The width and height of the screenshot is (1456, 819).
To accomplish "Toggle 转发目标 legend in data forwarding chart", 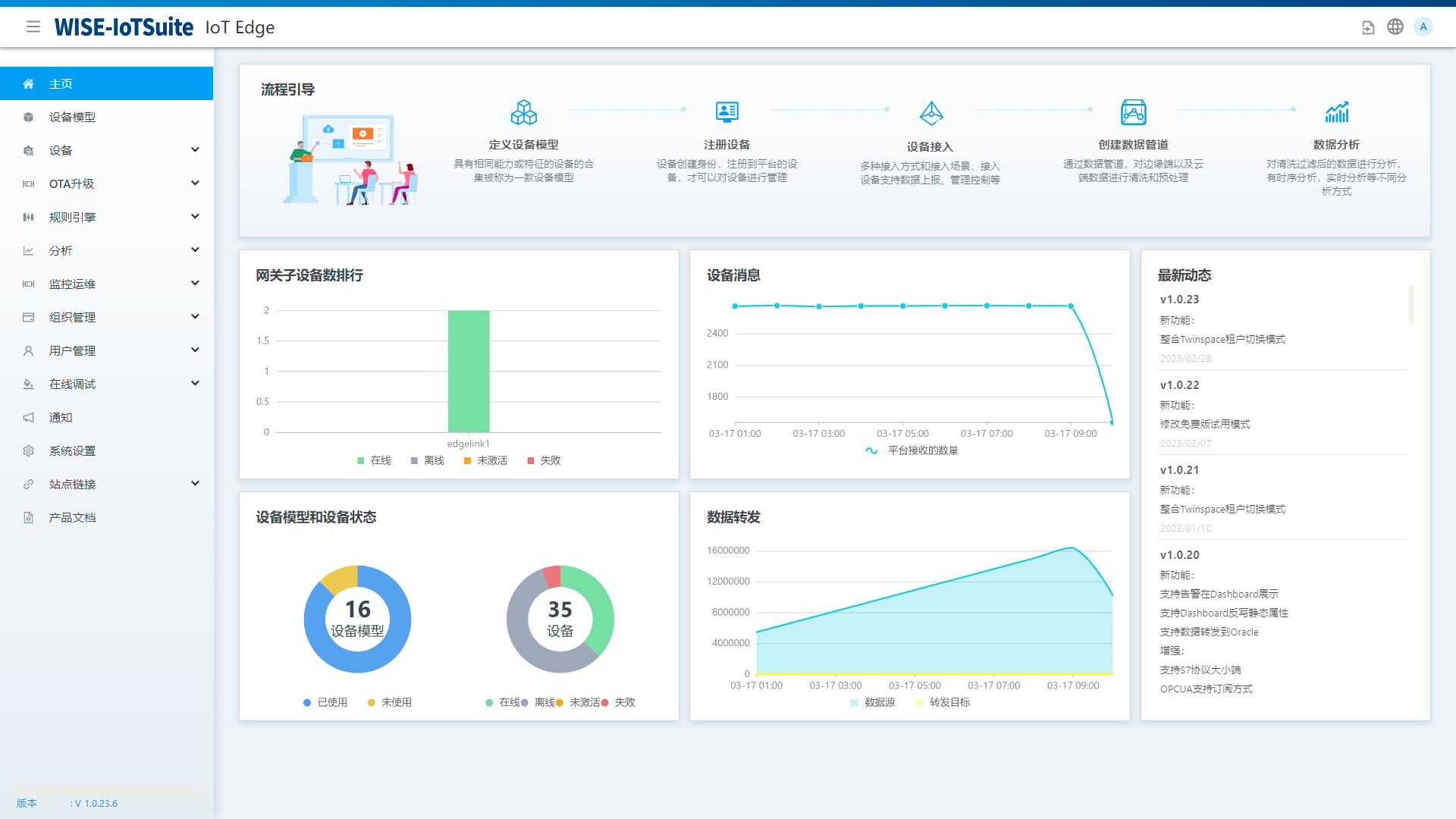I will [x=943, y=702].
